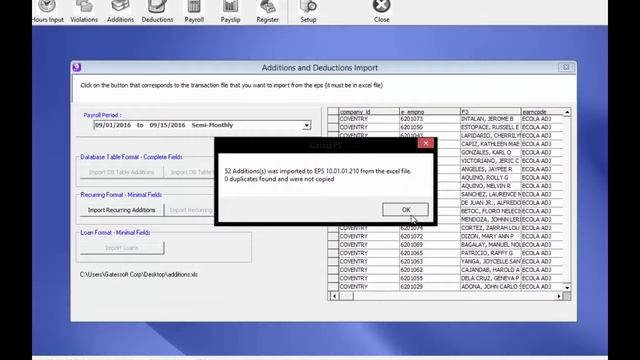
Task: Click the F3 column header
Action: 490,111
